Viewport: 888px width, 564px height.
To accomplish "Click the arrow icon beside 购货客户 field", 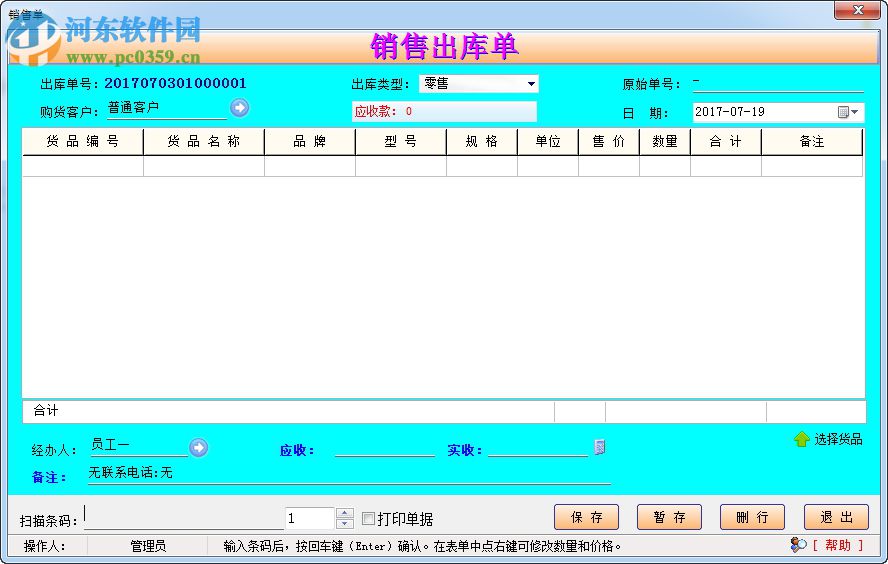I will (x=240, y=108).
